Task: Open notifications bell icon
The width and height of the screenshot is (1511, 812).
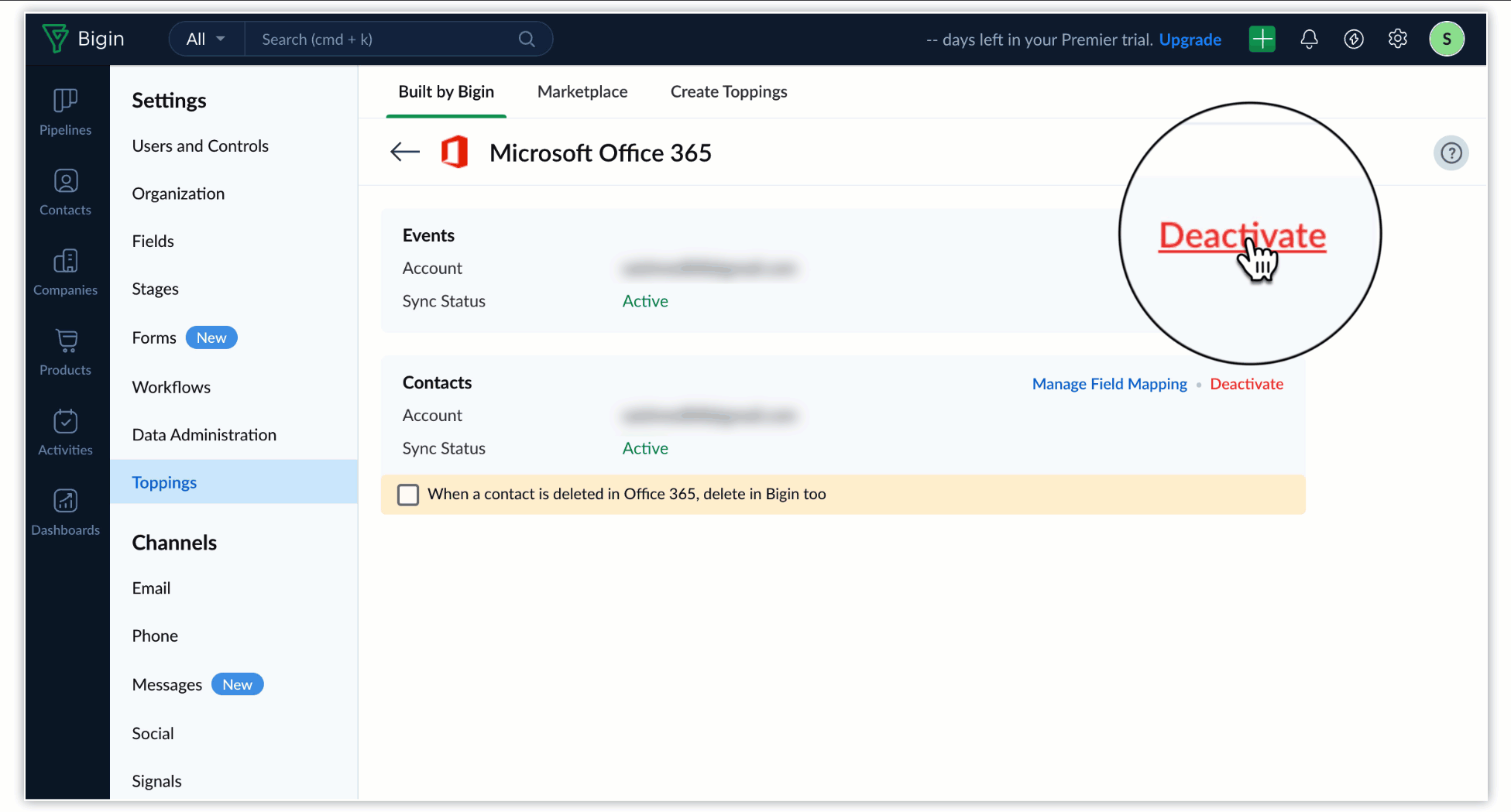Action: point(1309,39)
